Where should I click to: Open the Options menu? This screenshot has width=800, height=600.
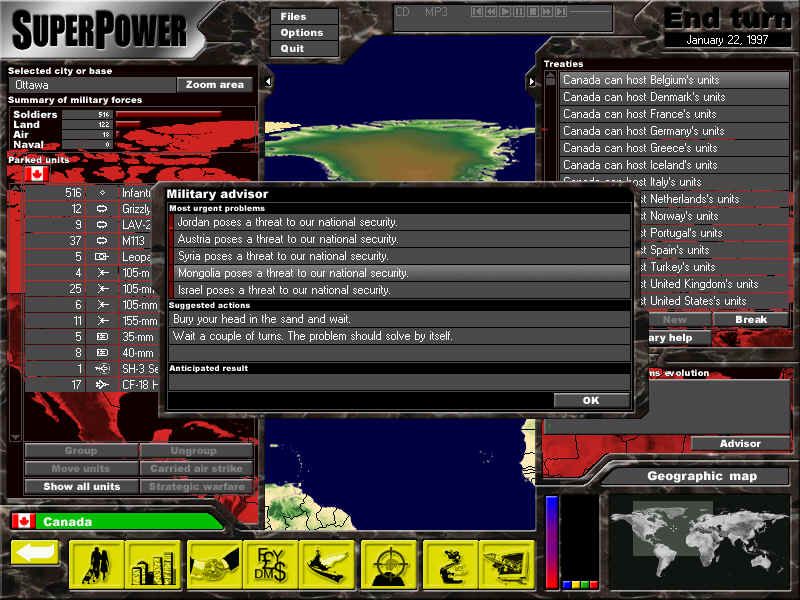point(305,33)
